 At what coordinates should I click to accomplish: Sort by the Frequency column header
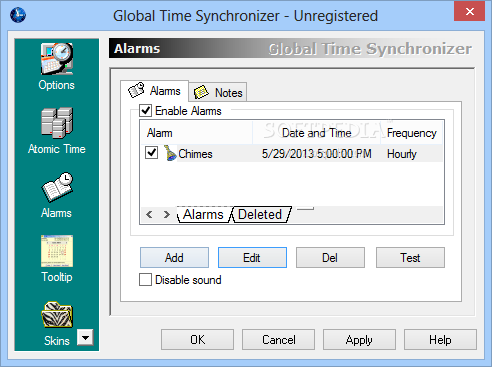coord(412,133)
